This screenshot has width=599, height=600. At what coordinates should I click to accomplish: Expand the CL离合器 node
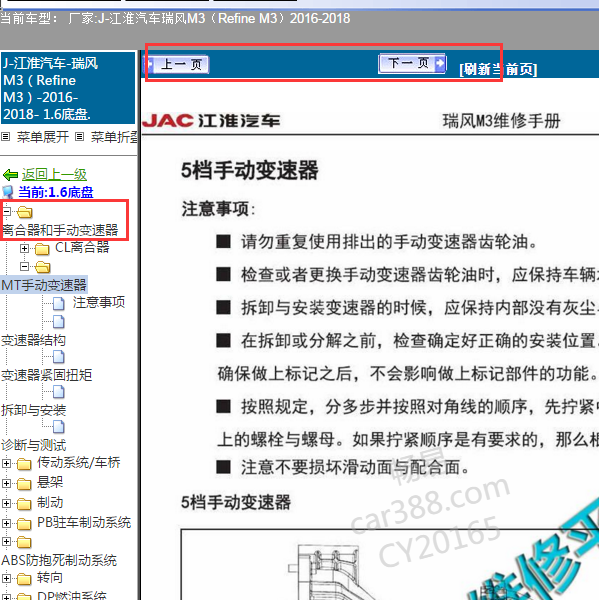[24, 248]
